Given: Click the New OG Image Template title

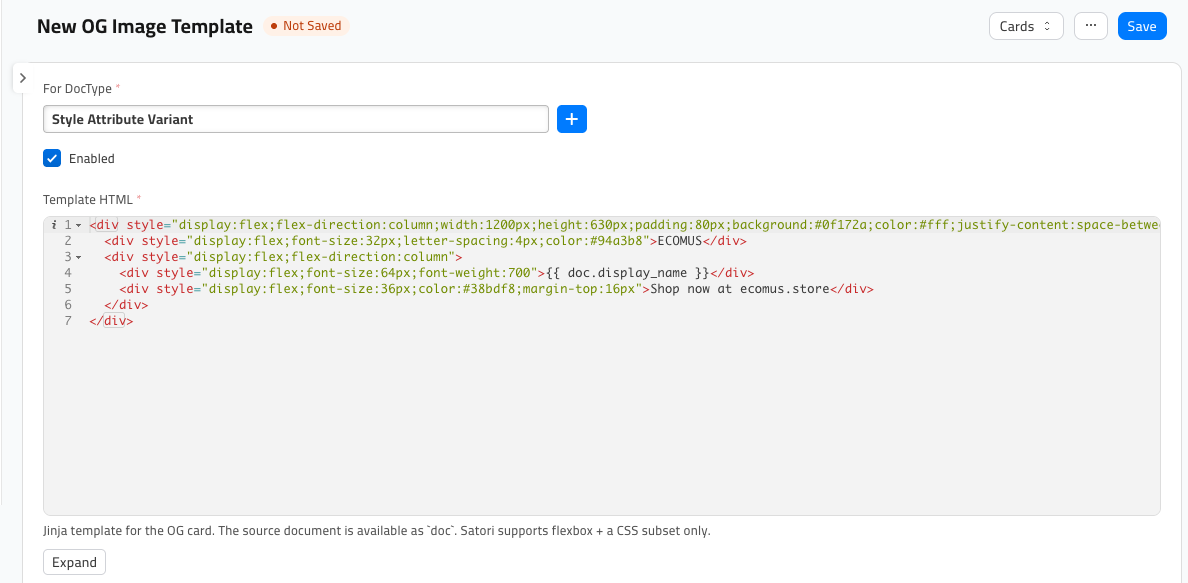Looking at the screenshot, I should [145, 27].
